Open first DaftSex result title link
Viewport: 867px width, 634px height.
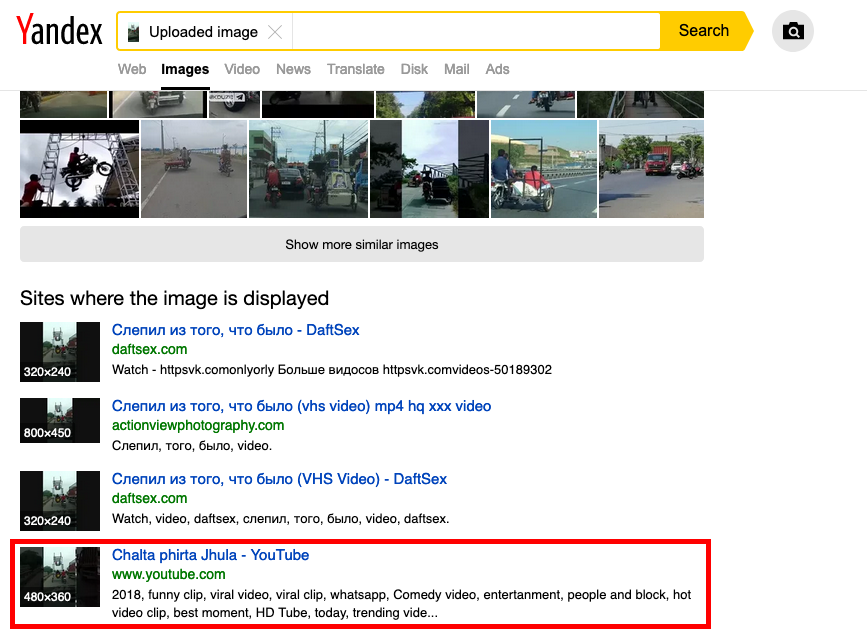[236, 330]
